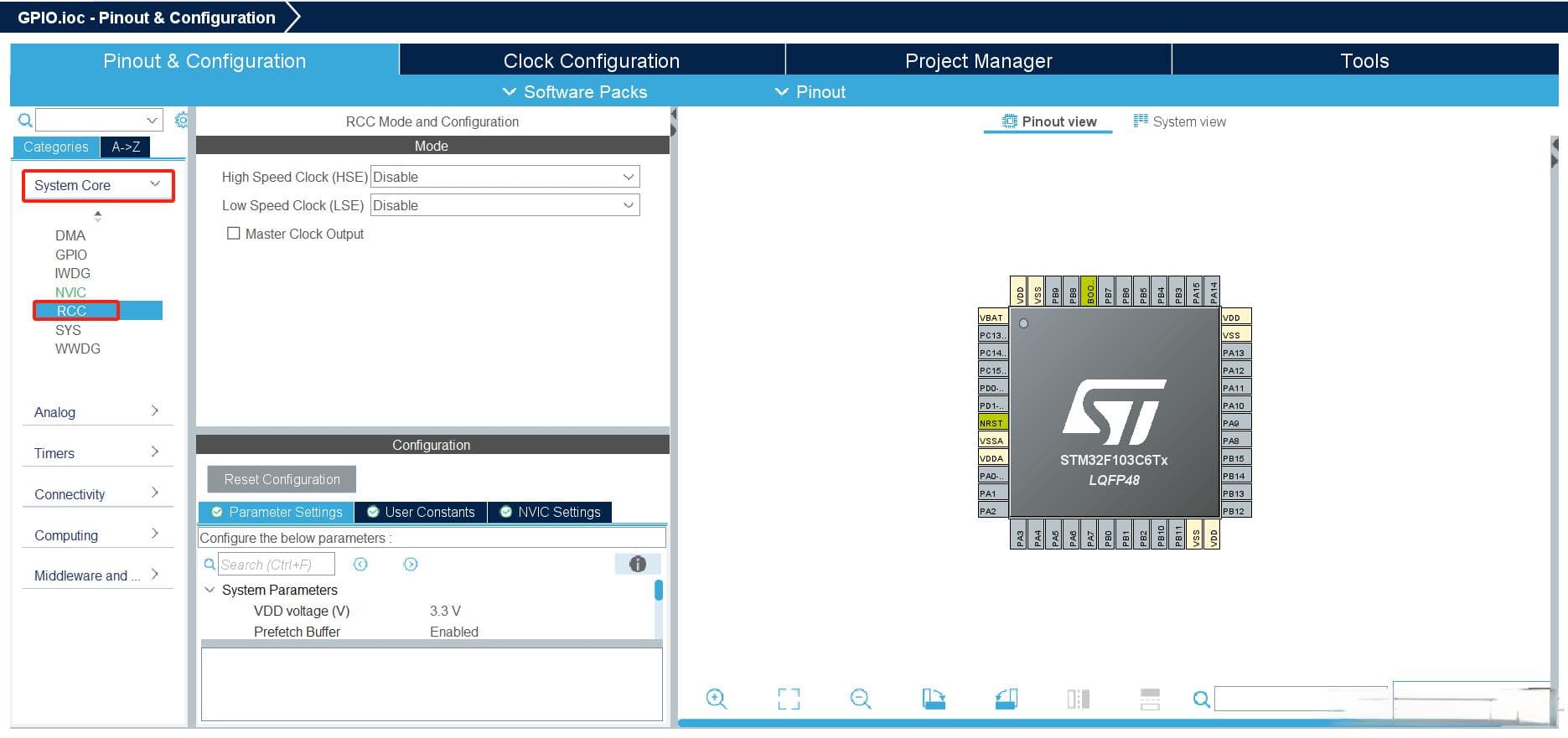
Task: Select GPIO in System Core list
Action: click(71, 255)
